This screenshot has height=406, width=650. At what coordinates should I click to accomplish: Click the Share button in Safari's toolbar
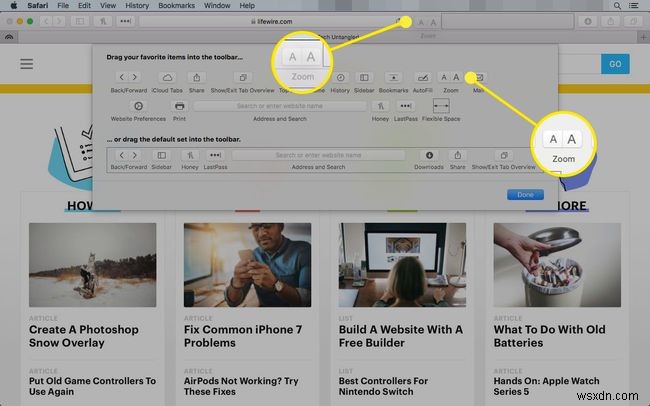[611, 21]
